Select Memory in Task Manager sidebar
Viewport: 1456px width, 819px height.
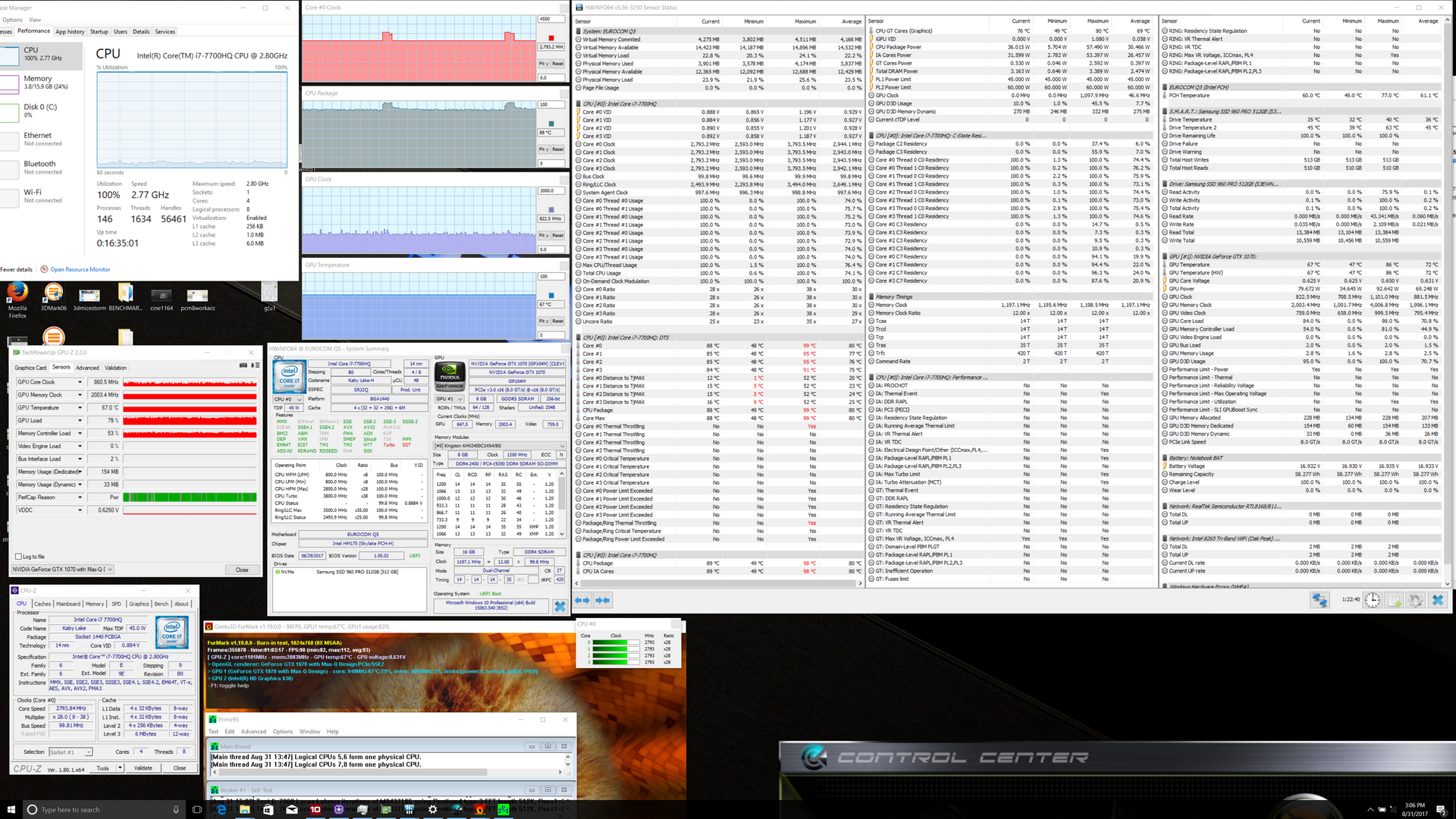[37, 79]
